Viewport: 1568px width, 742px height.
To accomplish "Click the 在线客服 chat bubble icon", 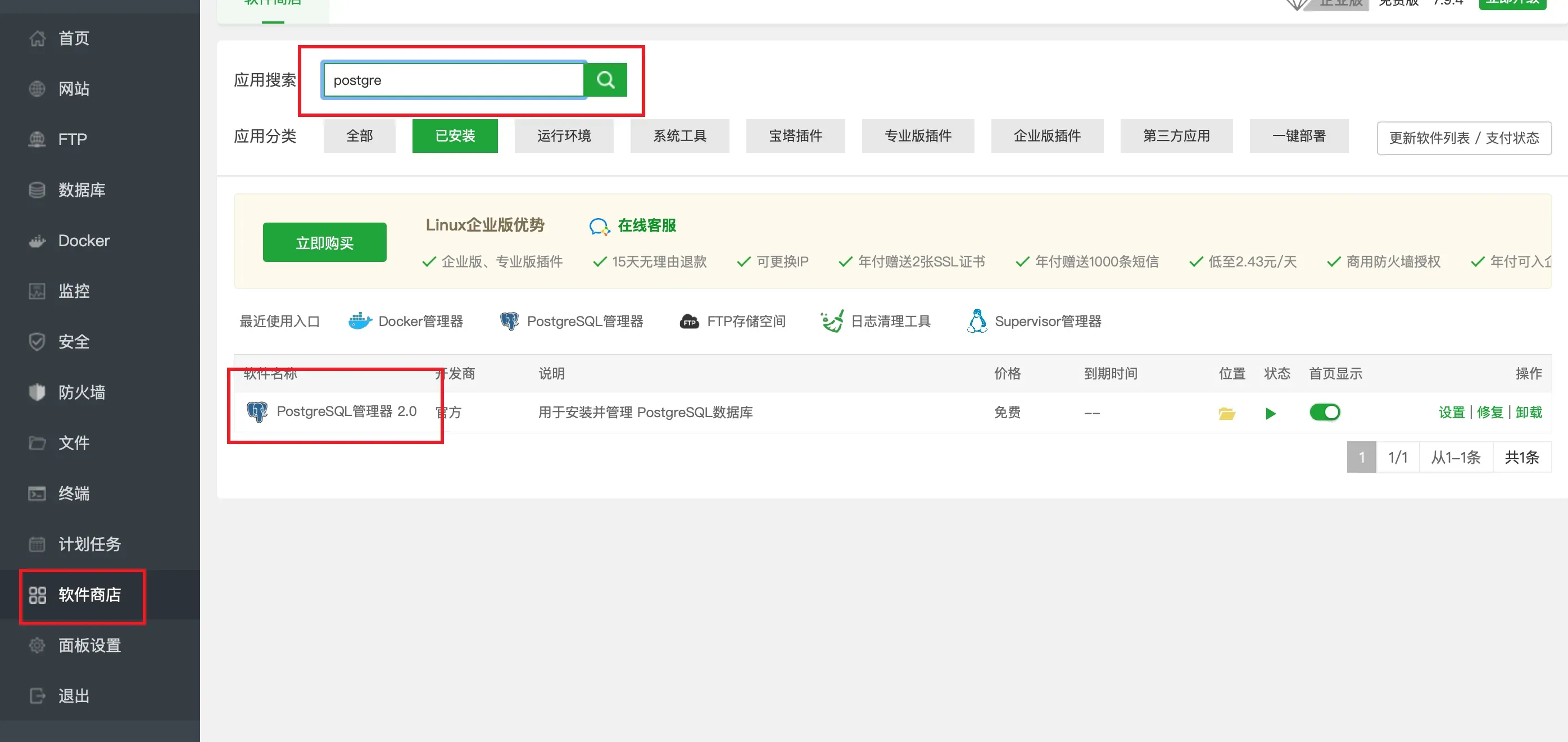I will tap(599, 227).
